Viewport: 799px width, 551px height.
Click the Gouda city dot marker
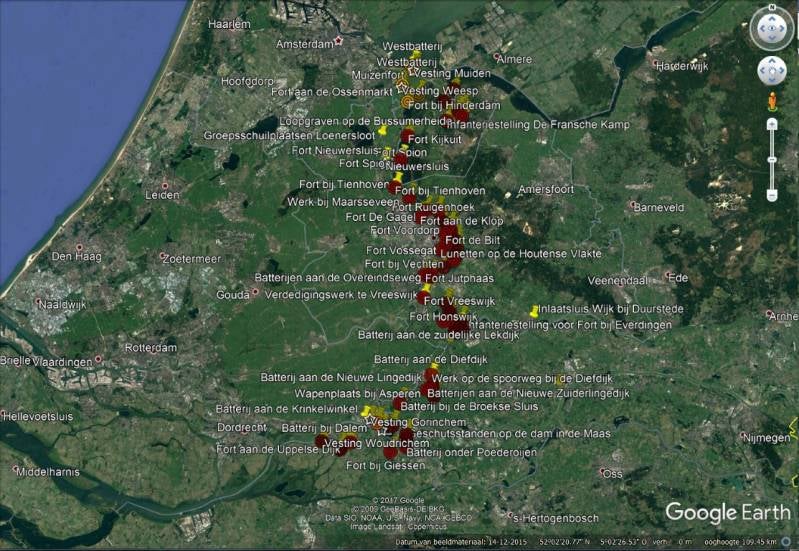pos(255,293)
